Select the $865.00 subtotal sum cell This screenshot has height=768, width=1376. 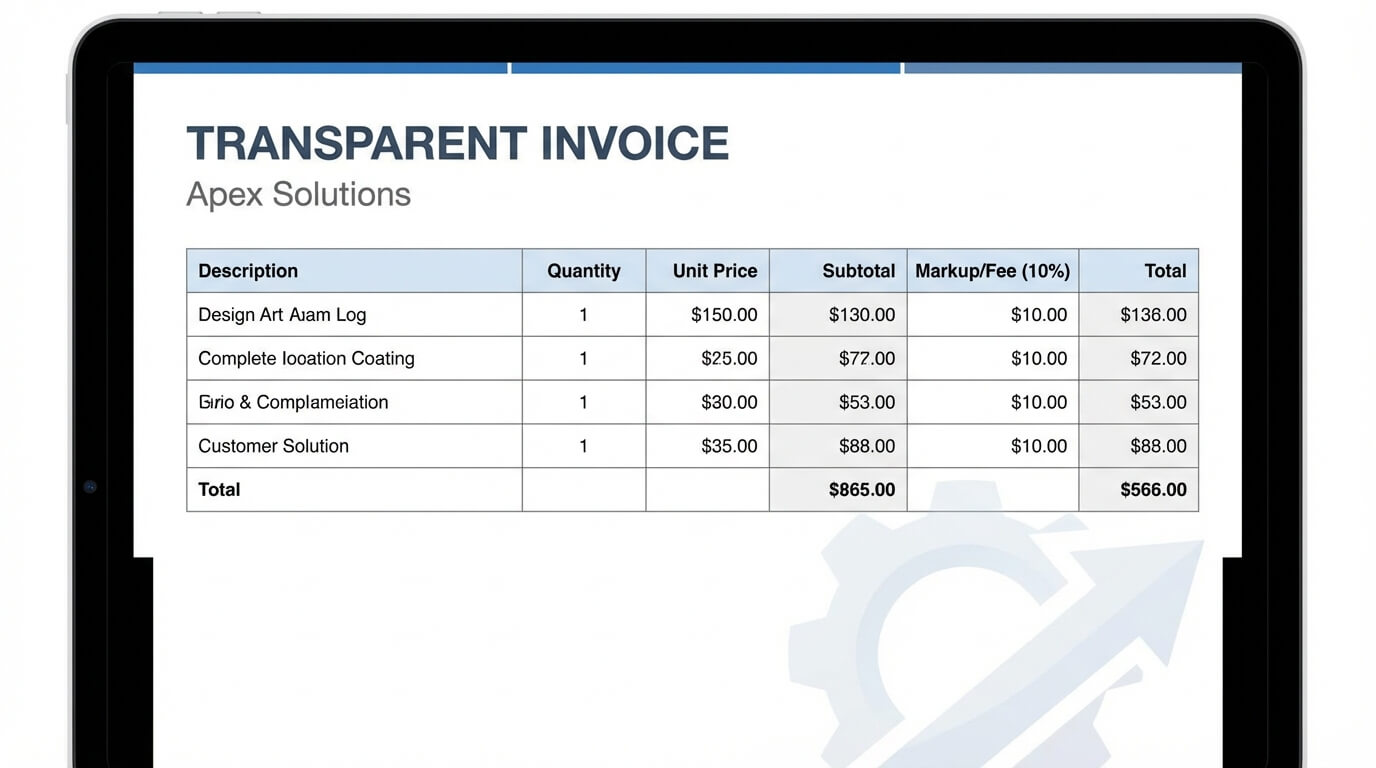click(861, 490)
